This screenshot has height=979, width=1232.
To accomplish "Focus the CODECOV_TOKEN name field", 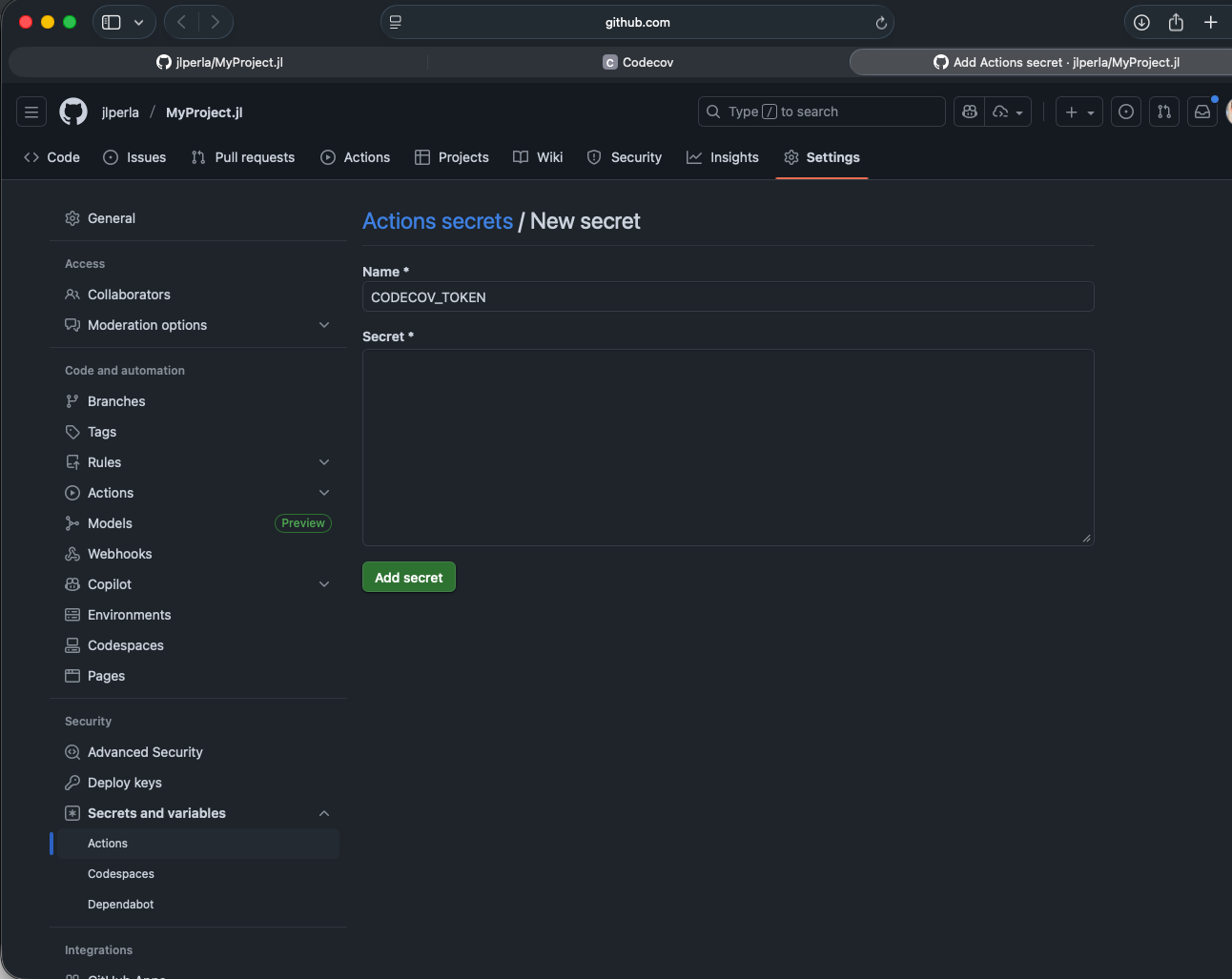I will click(728, 297).
